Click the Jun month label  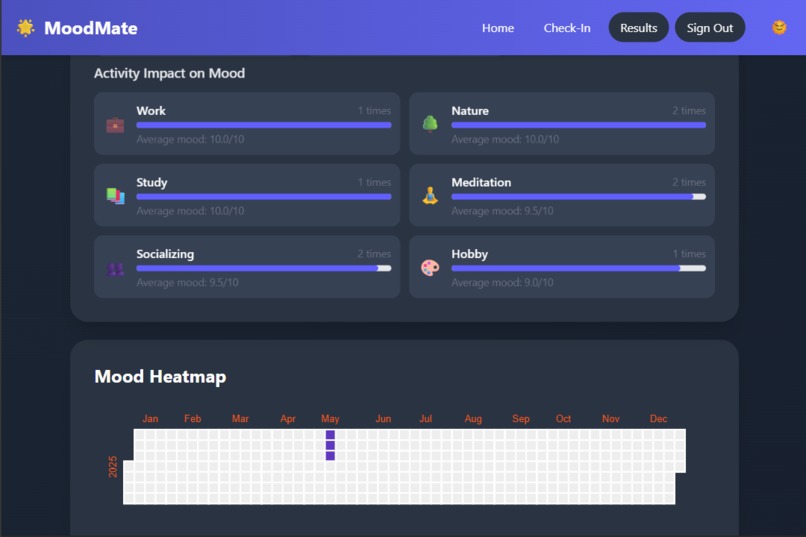(x=383, y=418)
